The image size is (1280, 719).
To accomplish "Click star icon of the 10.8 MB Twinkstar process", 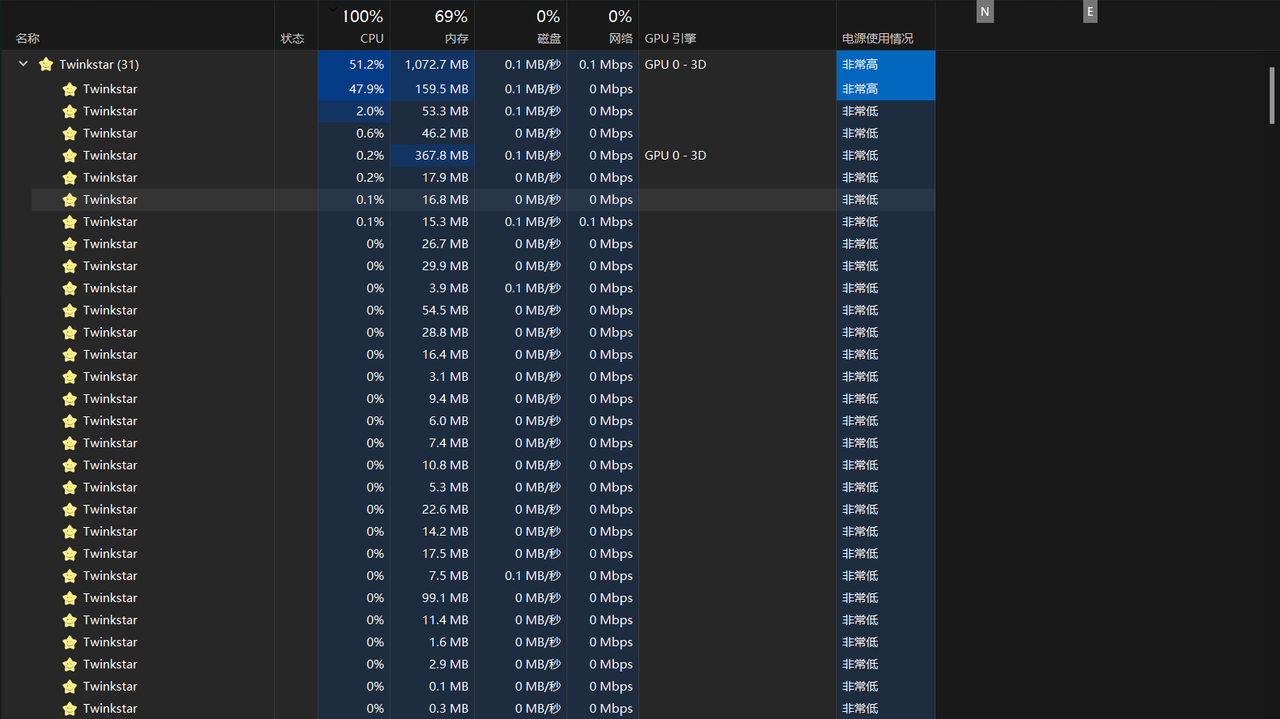I will (70, 465).
